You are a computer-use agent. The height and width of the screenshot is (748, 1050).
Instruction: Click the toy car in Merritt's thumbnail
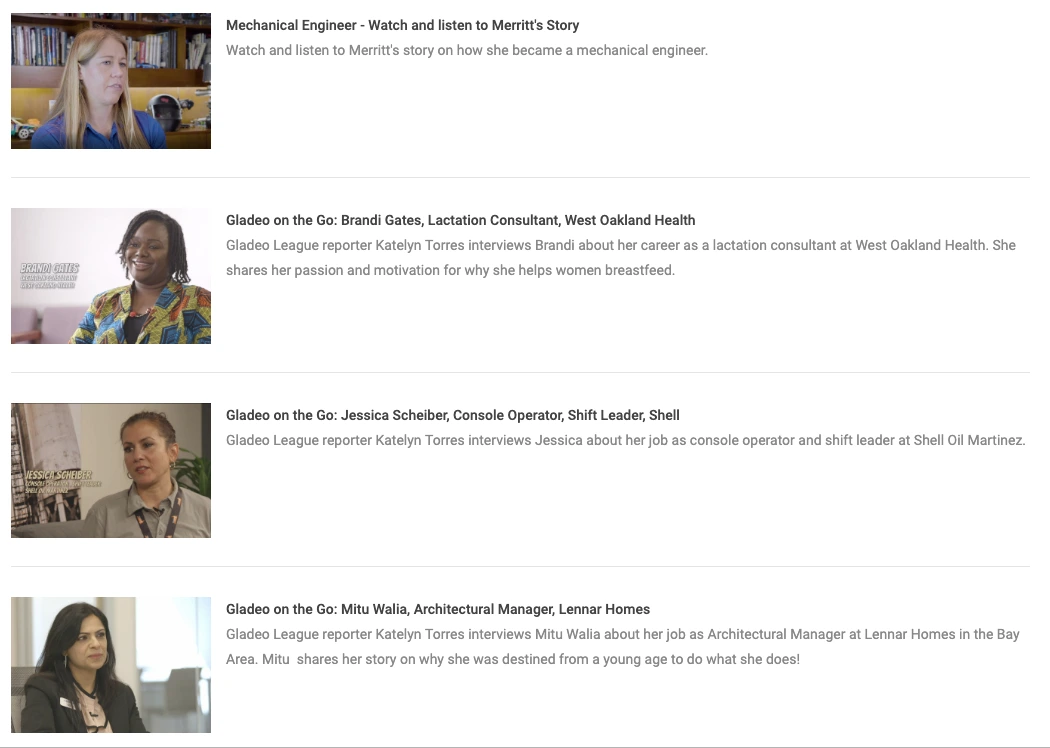(22, 128)
